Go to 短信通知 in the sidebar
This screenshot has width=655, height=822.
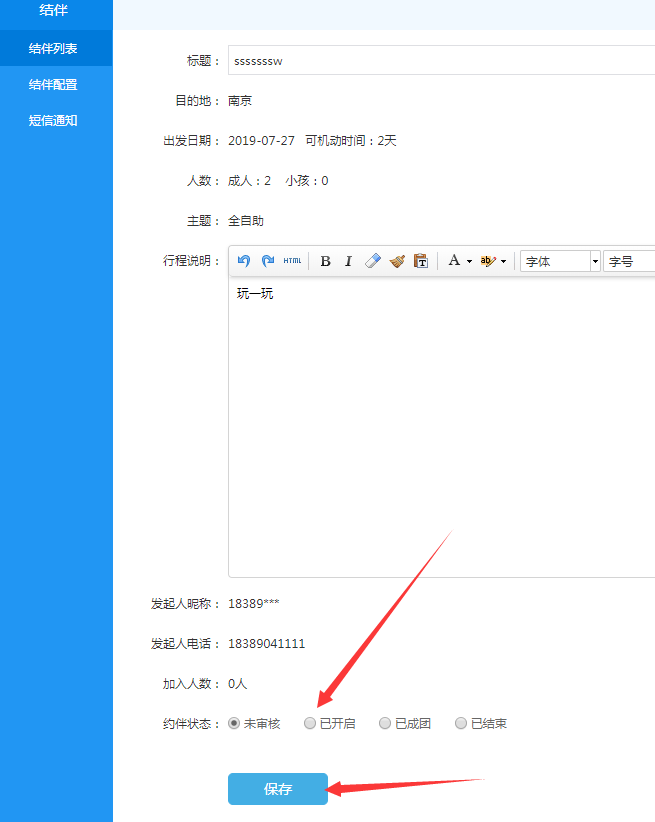(x=53, y=121)
